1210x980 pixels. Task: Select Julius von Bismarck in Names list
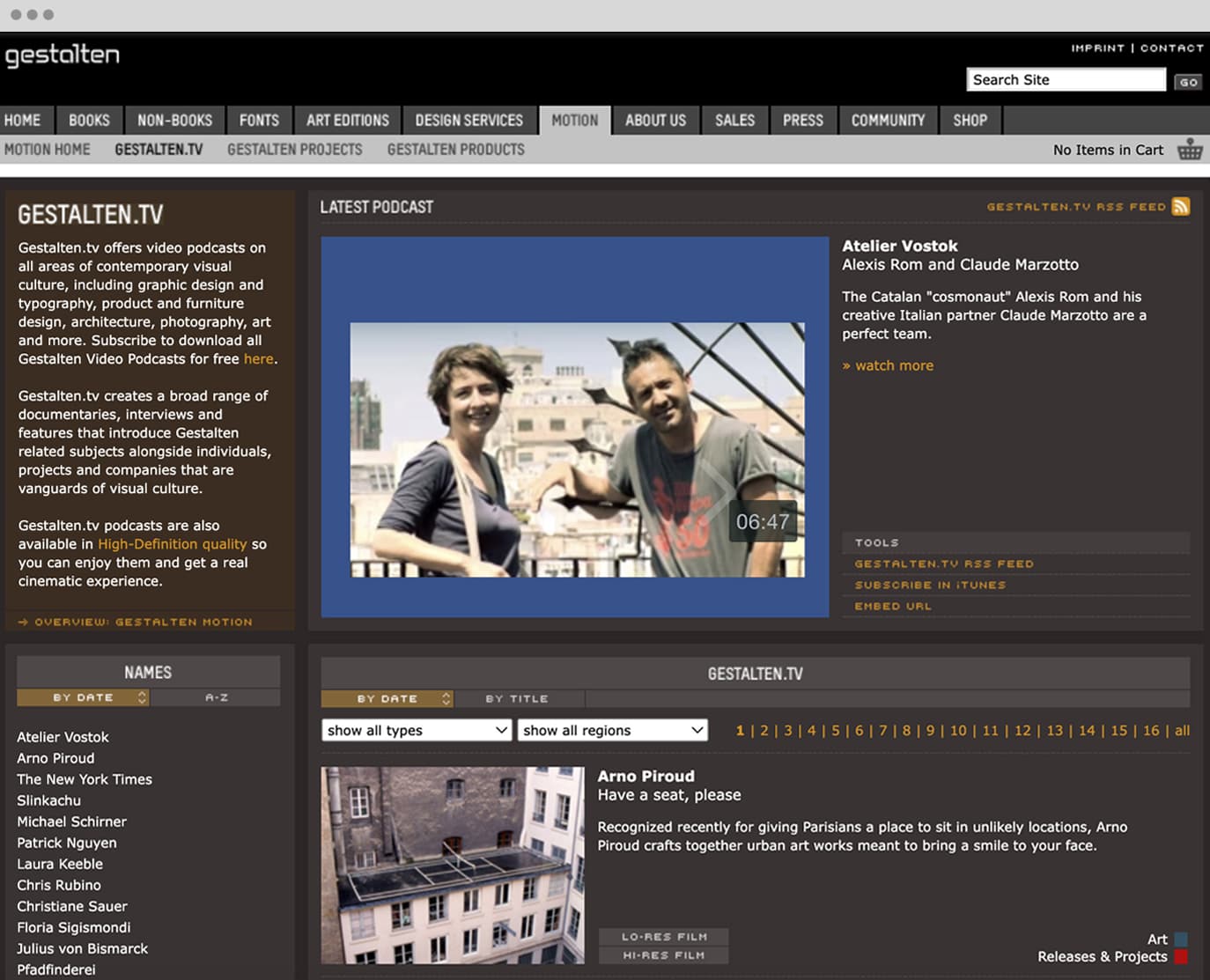point(83,948)
